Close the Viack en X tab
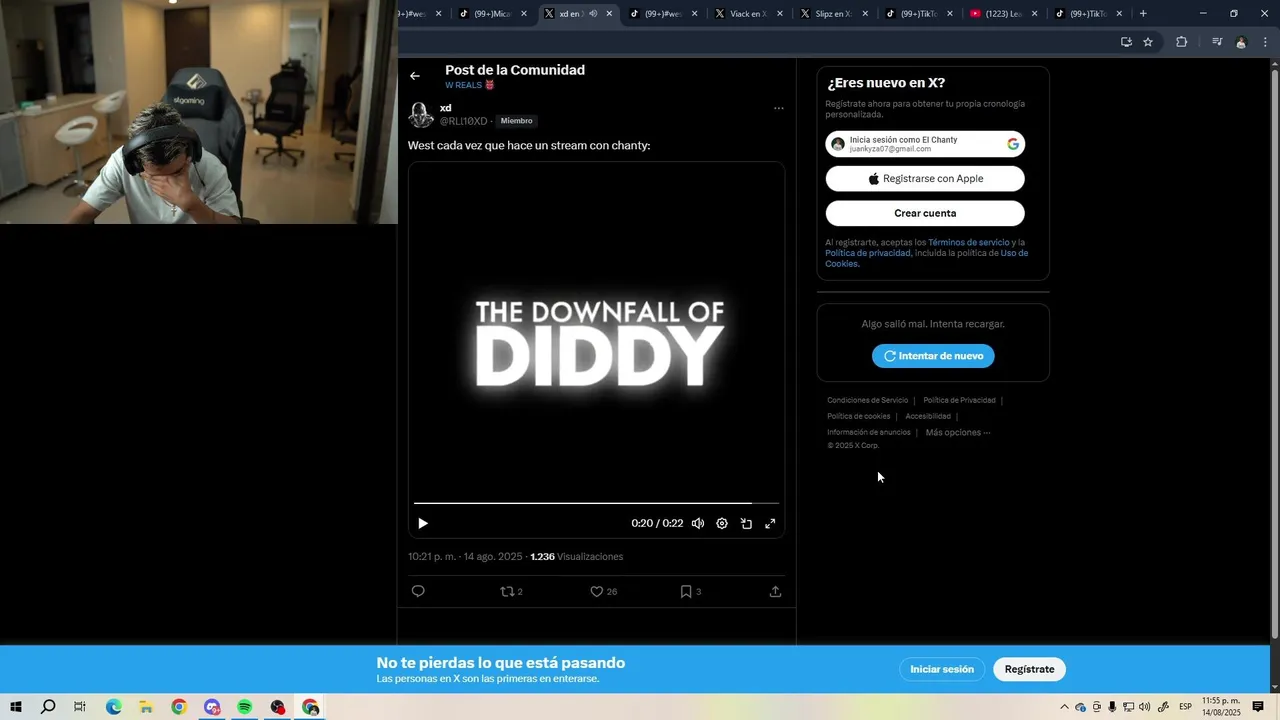Screen dimensions: 1280x720 [x=779, y=14]
